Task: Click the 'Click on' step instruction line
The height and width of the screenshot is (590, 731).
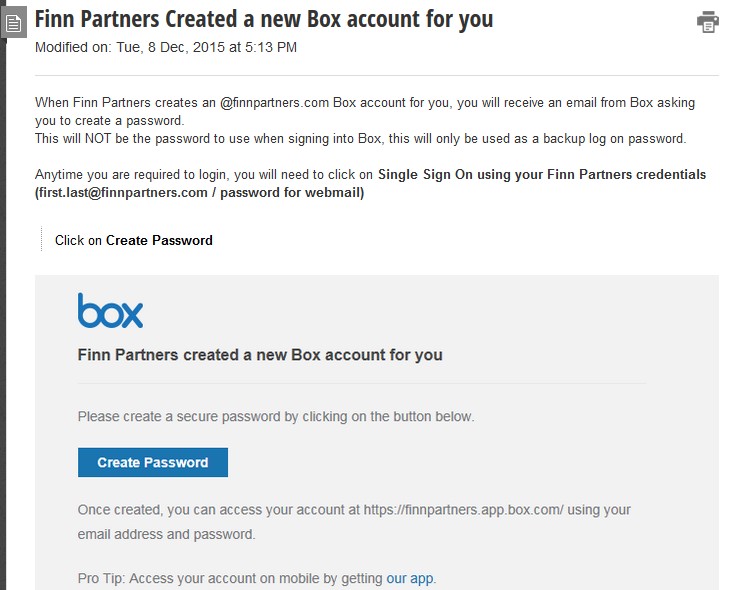Action: [x=134, y=240]
